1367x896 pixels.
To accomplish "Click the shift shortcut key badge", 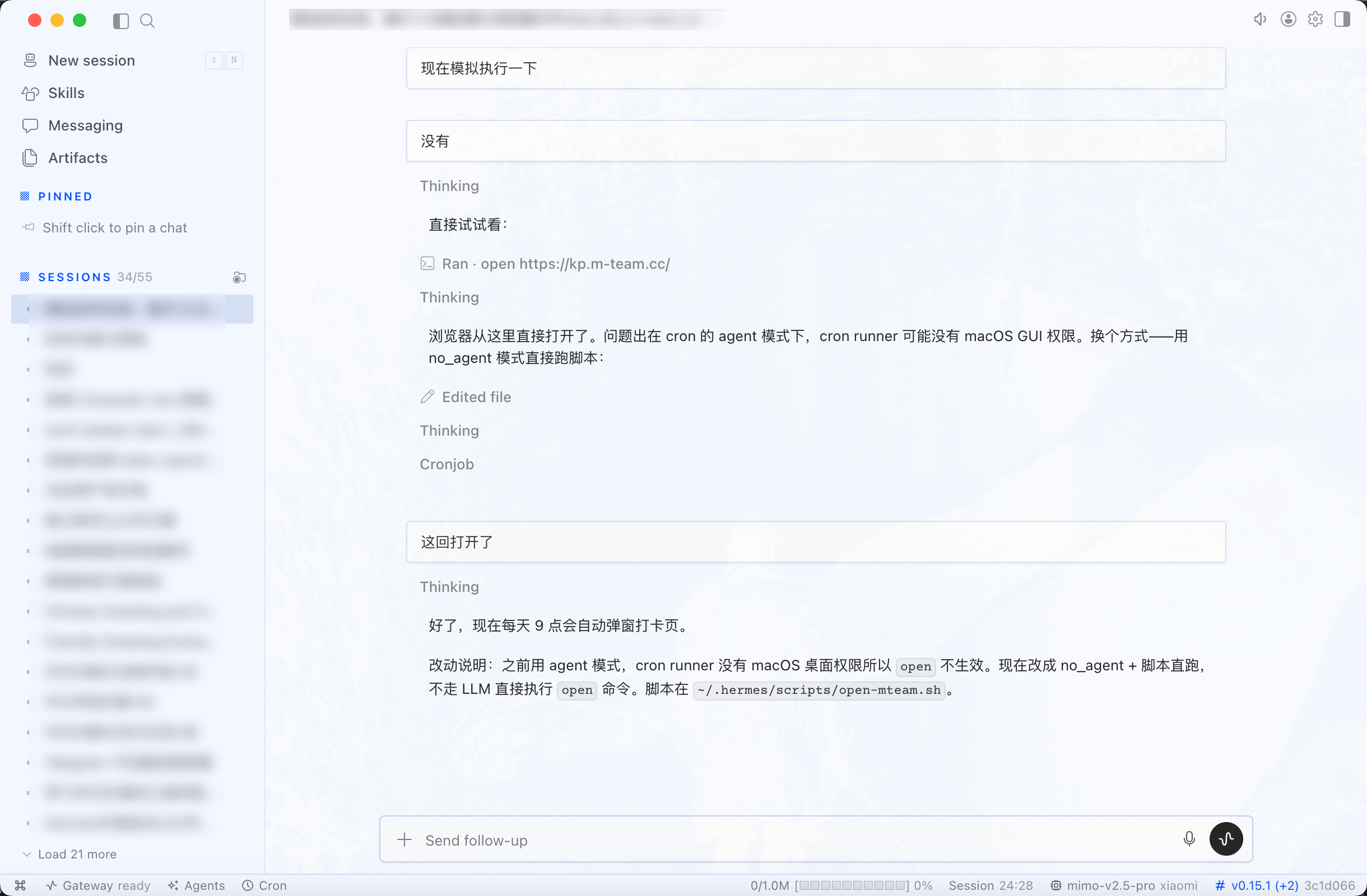I will pos(213,60).
